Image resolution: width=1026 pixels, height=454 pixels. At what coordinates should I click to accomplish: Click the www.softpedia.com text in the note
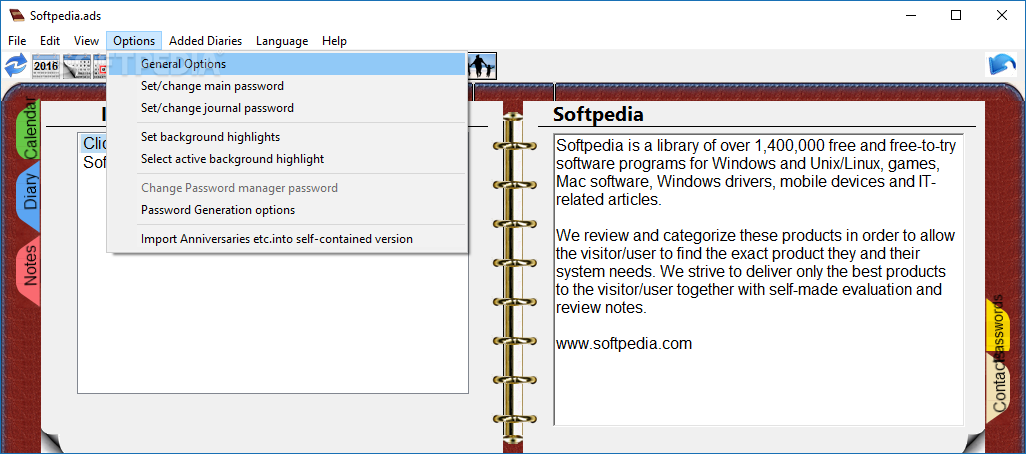624,343
